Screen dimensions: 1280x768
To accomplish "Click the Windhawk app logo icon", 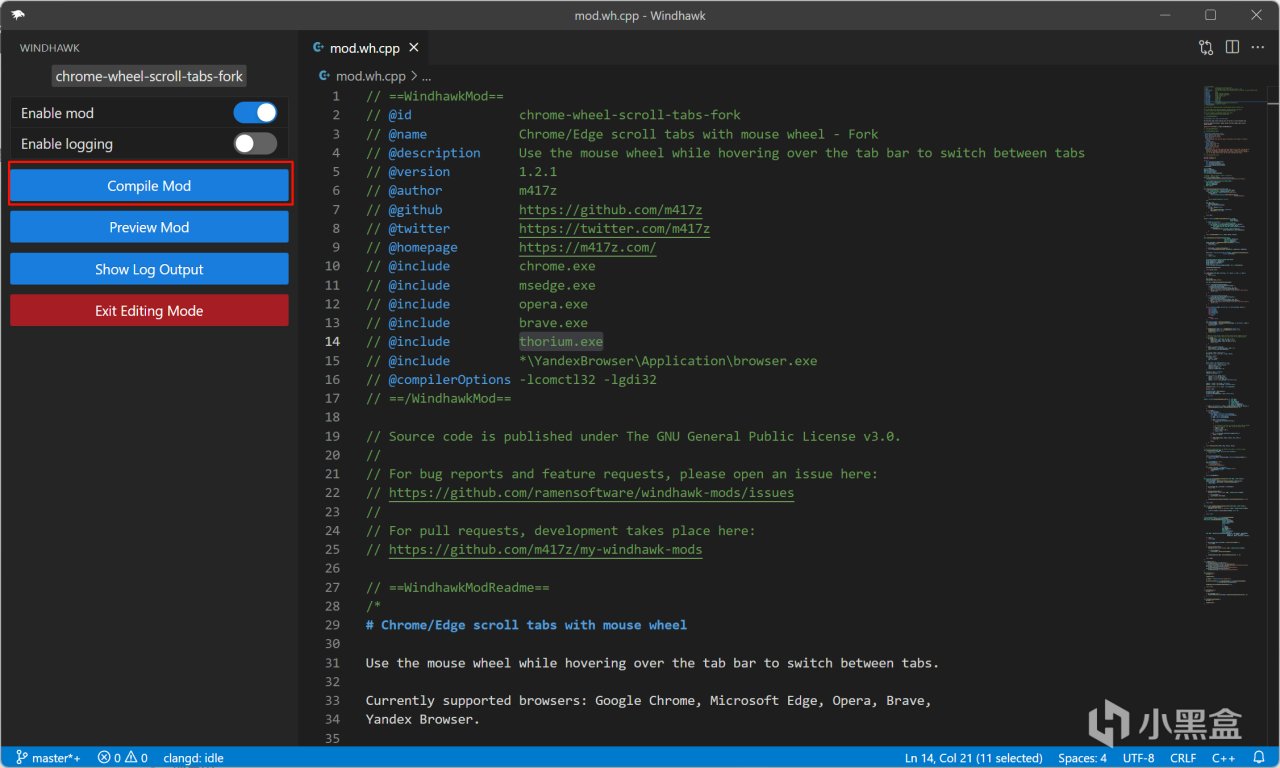I will pos(18,15).
